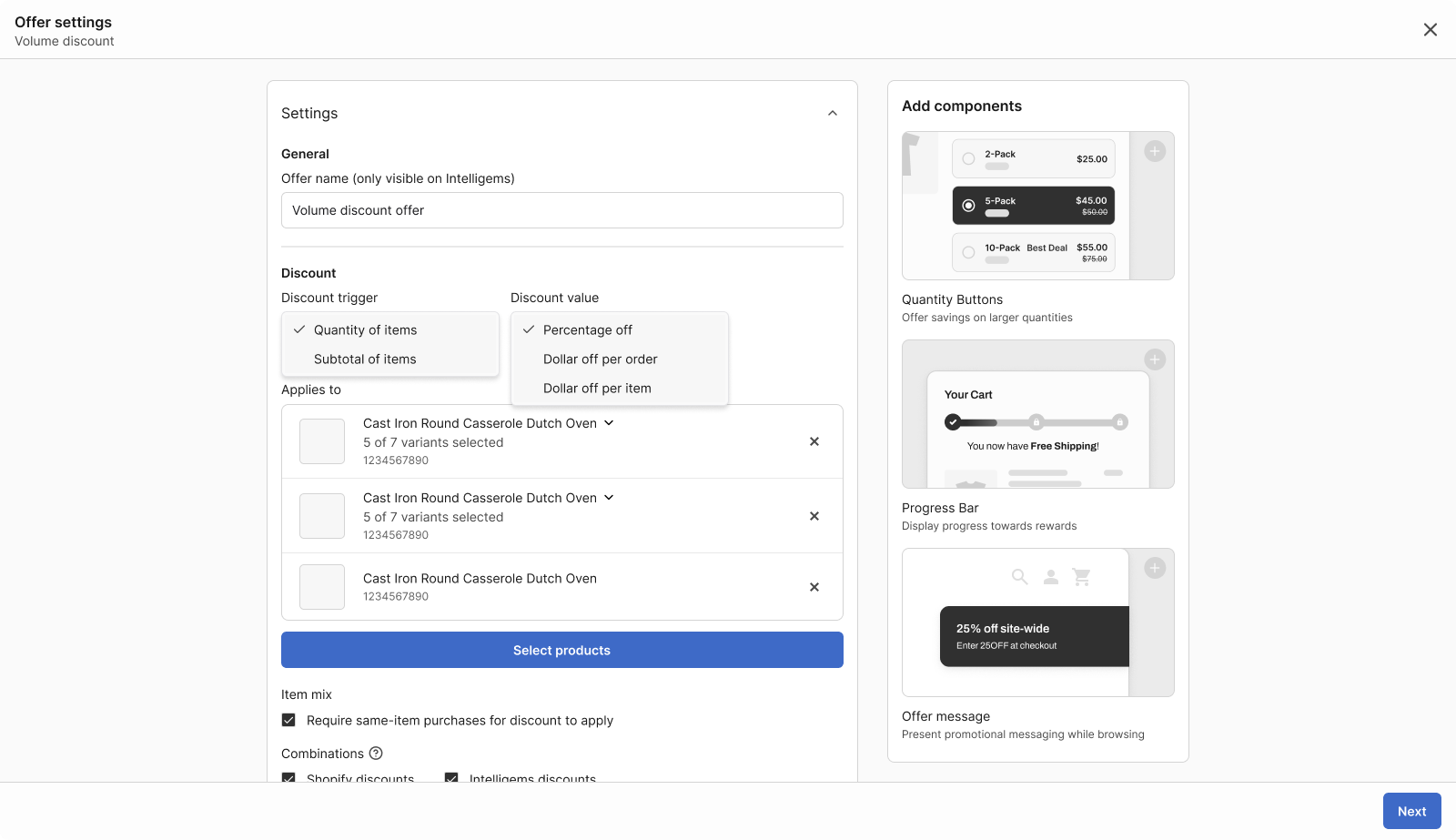Collapse the Settings section
1456x840 pixels.
tap(833, 114)
